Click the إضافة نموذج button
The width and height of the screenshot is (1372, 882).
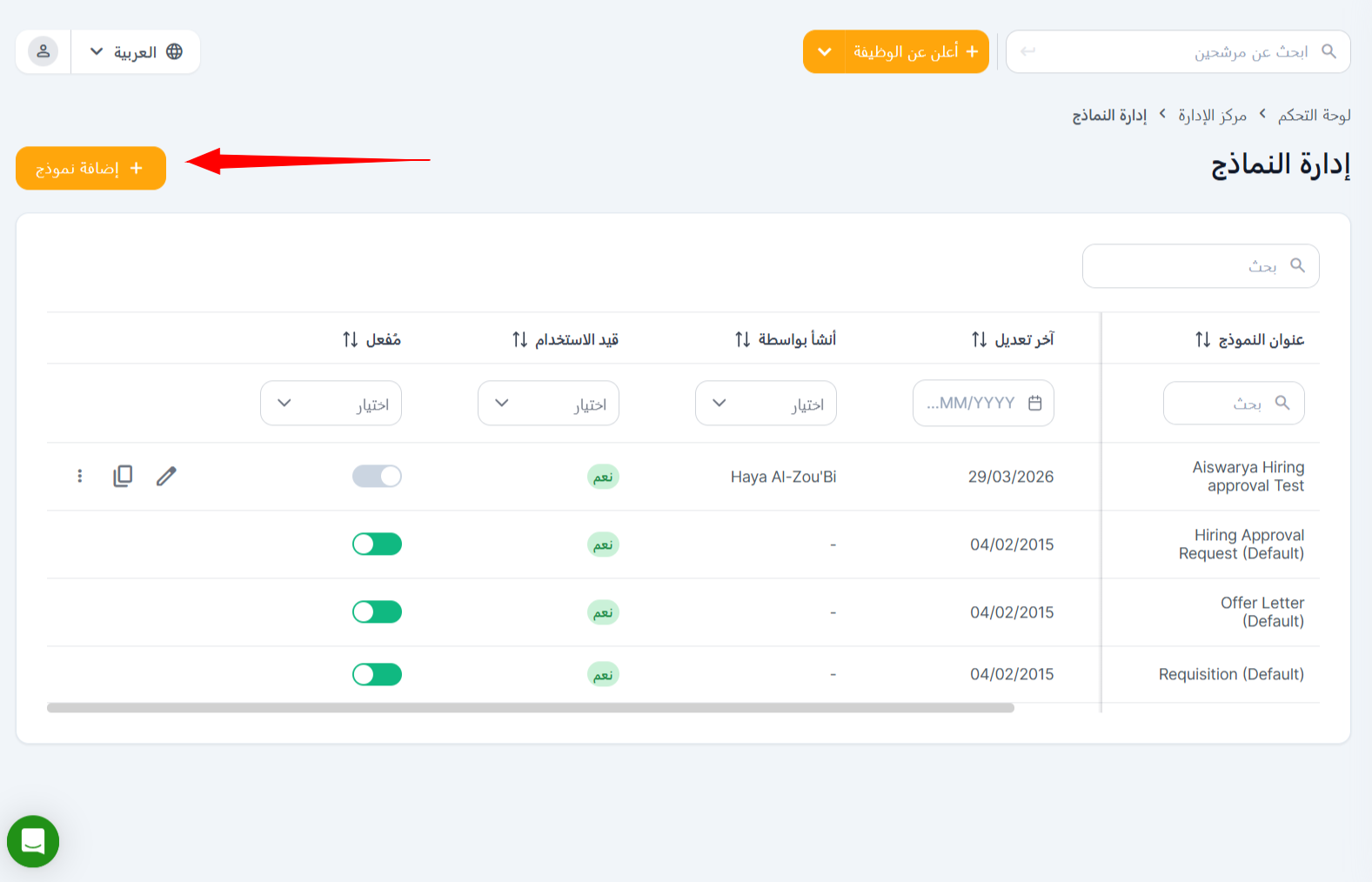click(90, 168)
